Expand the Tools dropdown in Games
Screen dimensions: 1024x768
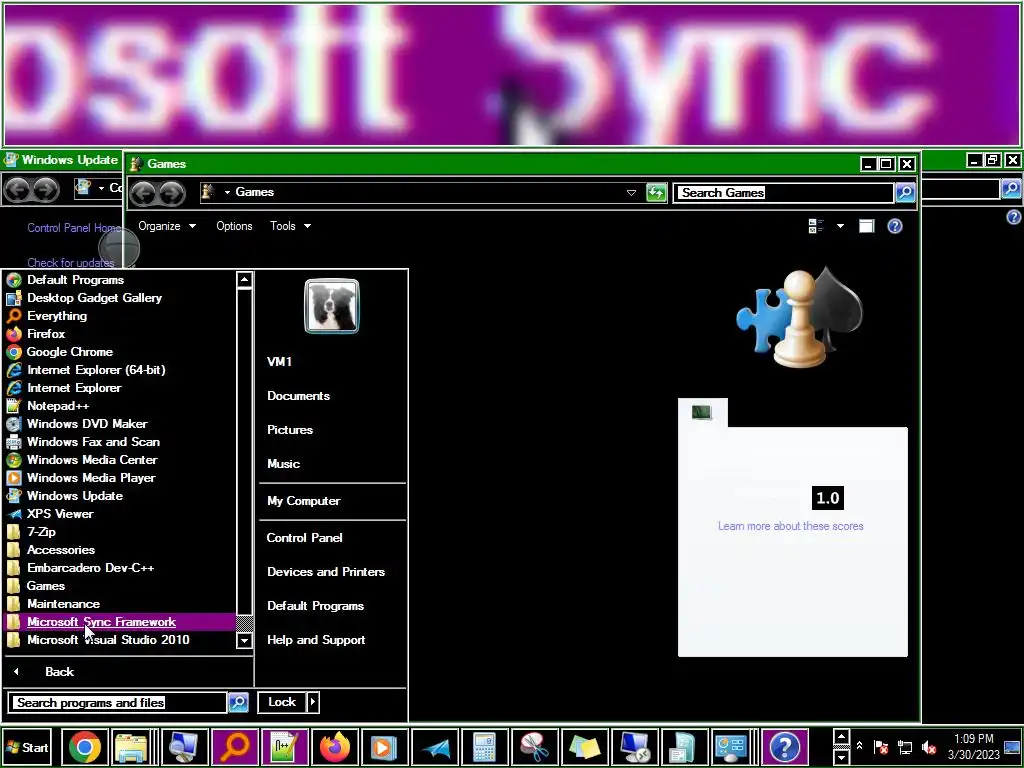click(x=290, y=226)
